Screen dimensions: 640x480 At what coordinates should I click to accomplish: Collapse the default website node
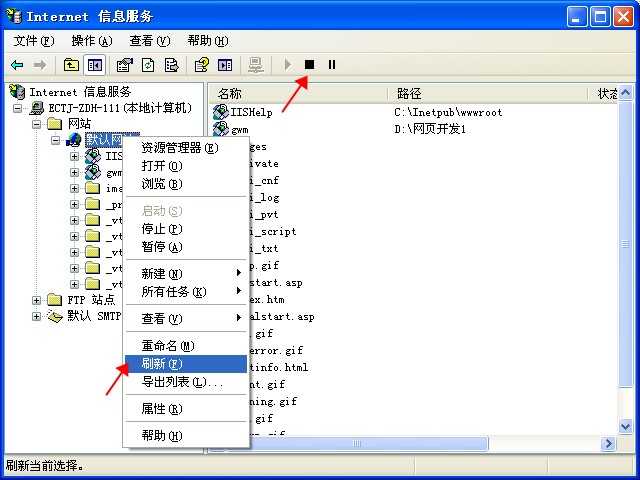[56, 140]
